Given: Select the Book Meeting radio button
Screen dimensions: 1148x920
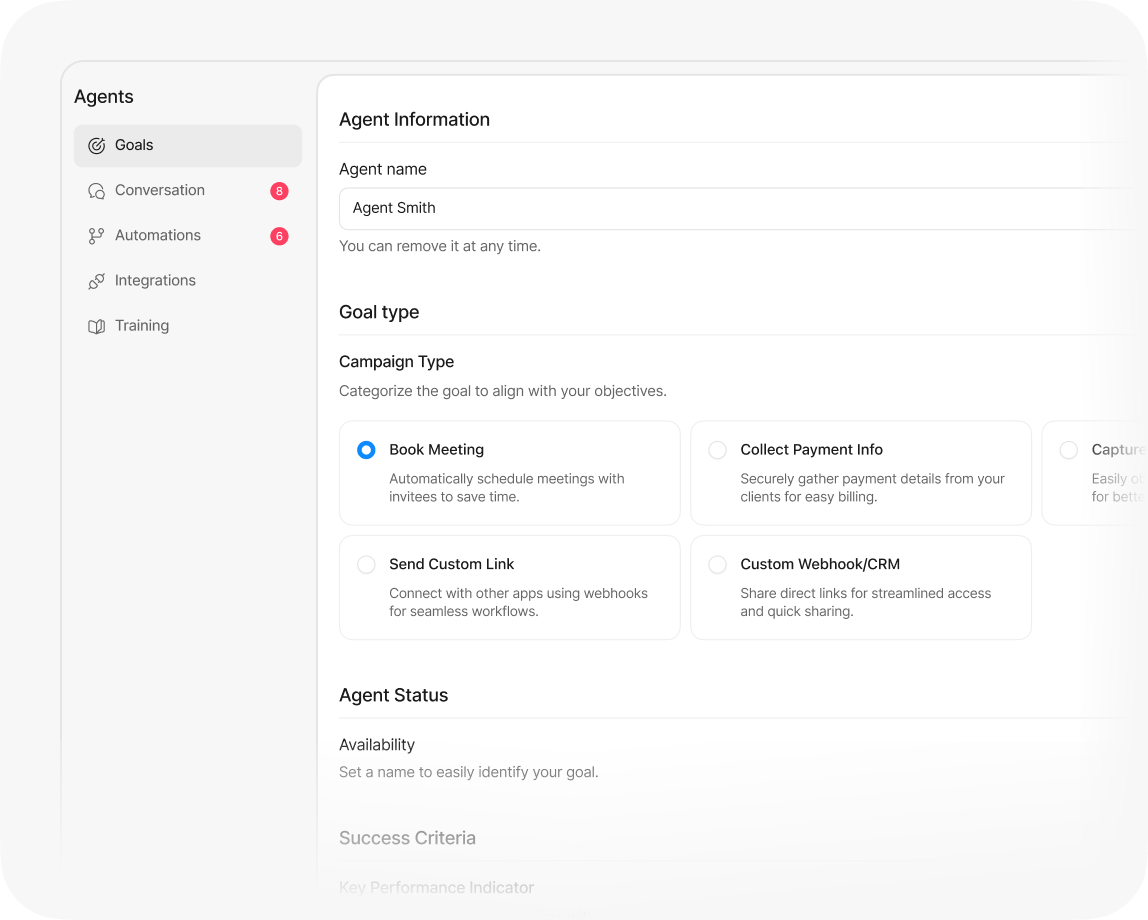Looking at the screenshot, I should point(366,449).
